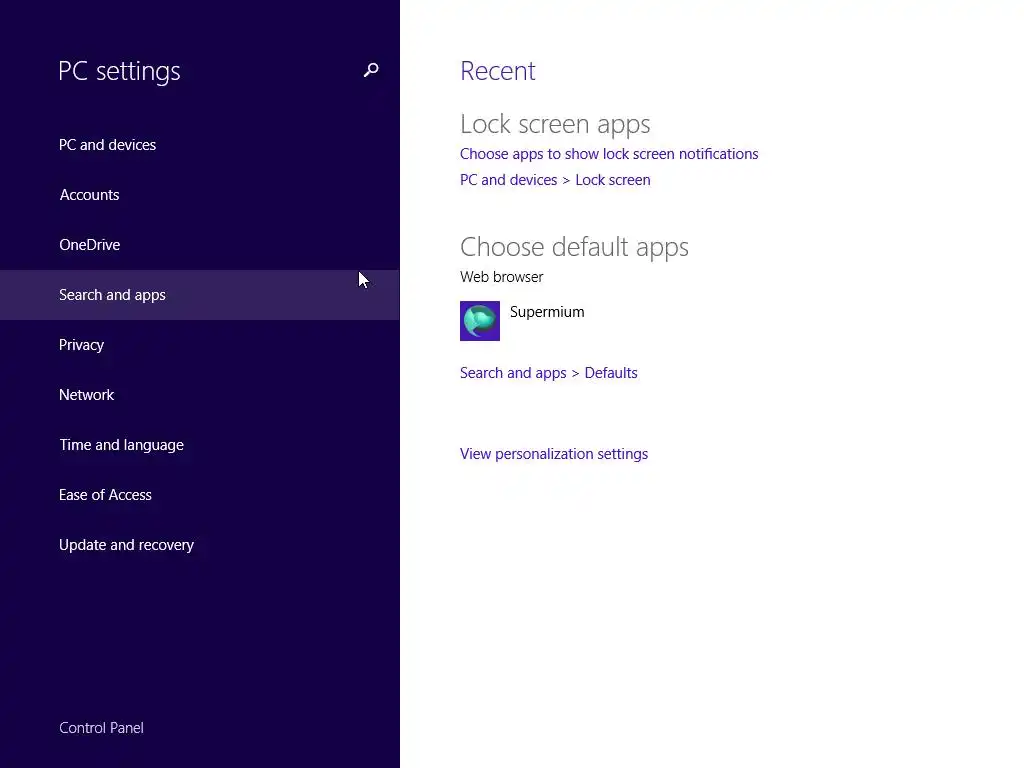Click the Choose default apps heading
1024x768 pixels.
pyautogui.click(x=574, y=247)
